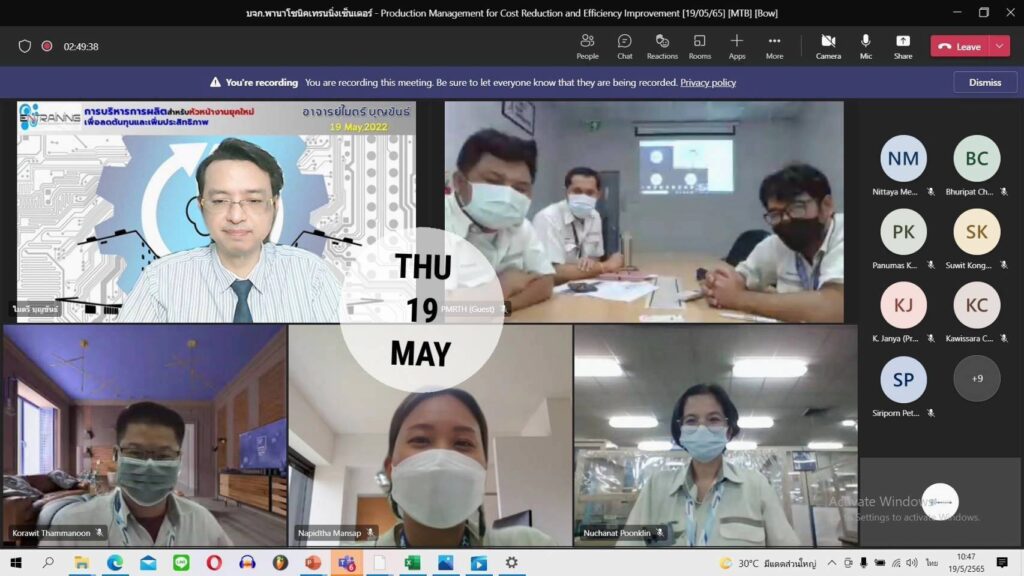1024x576 pixels.
Task: Open the video player app in the taskbar
Action: click(x=479, y=562)
